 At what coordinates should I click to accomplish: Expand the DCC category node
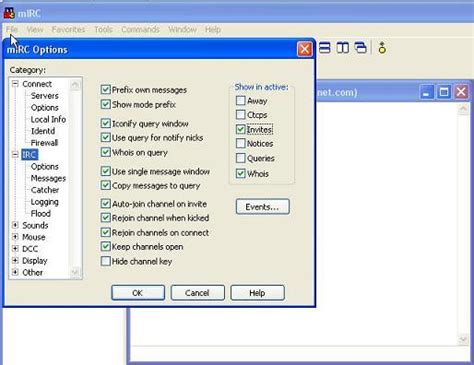pos(15,249)
